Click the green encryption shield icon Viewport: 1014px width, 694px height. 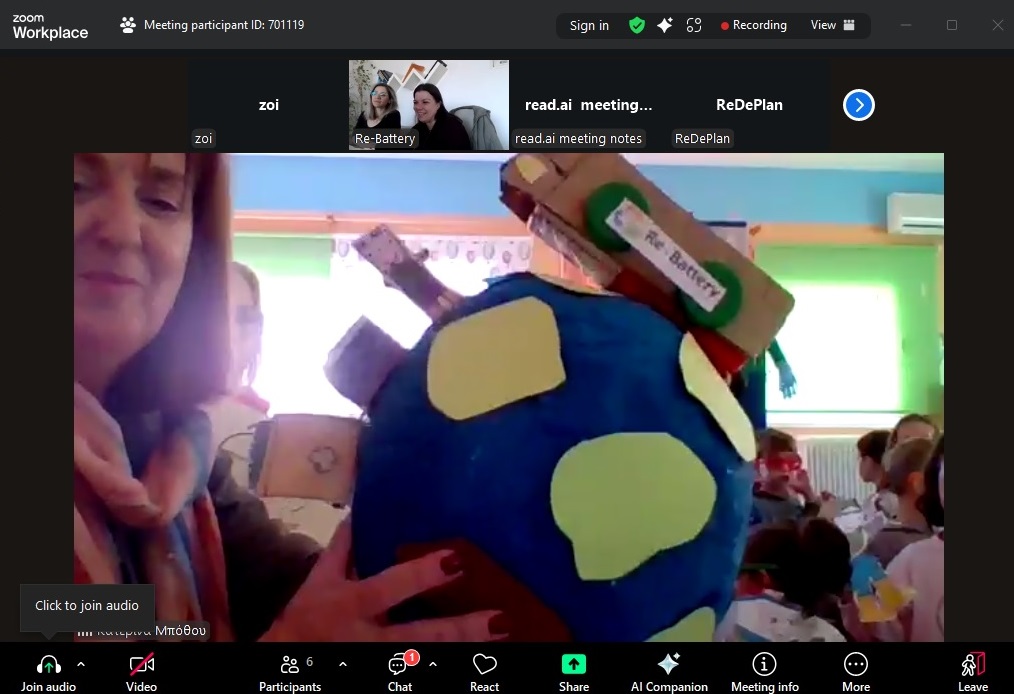click(637, 26)
